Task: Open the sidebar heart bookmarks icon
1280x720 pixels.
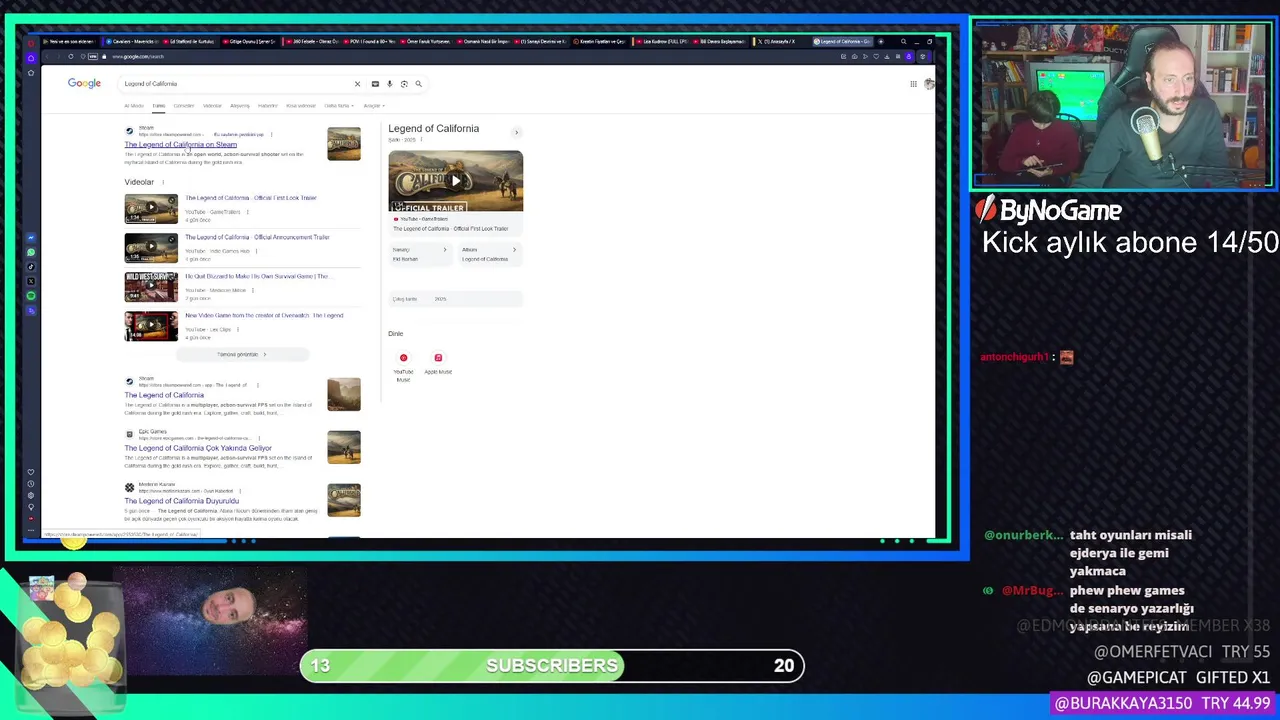Action: pyautogui.click(x=31, y=472)
